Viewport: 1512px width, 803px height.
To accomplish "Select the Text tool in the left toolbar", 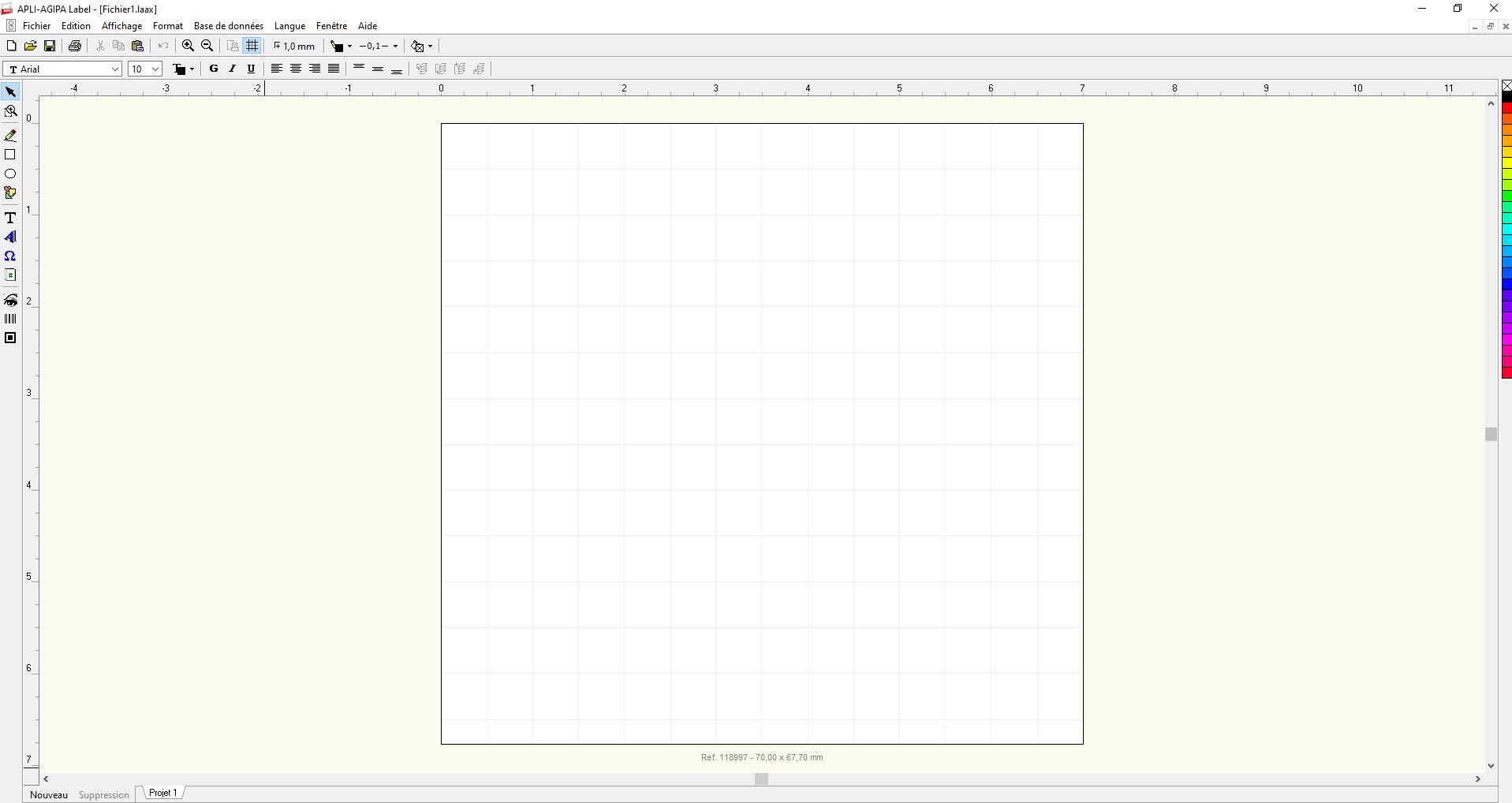I will click(x=10, y=218).
